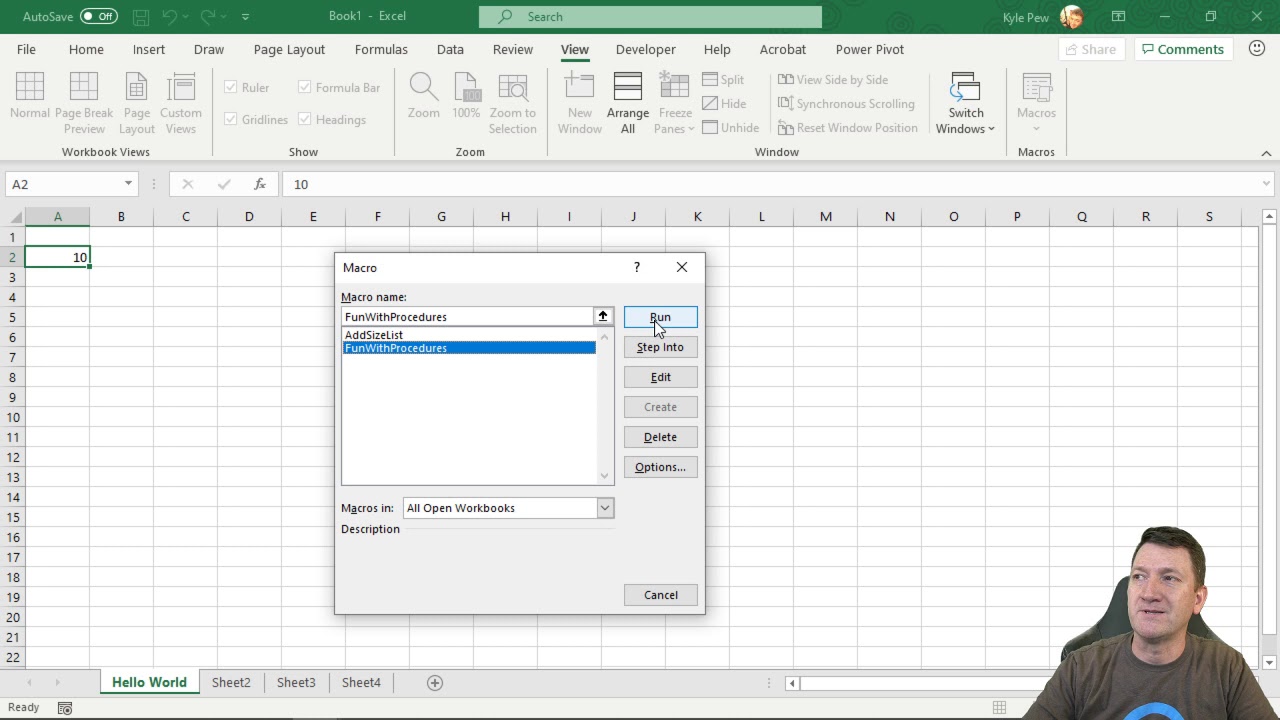Screen dimensions: 1280x720
Task: Expand Switch Windows dropdown
Action: (966, 103)
